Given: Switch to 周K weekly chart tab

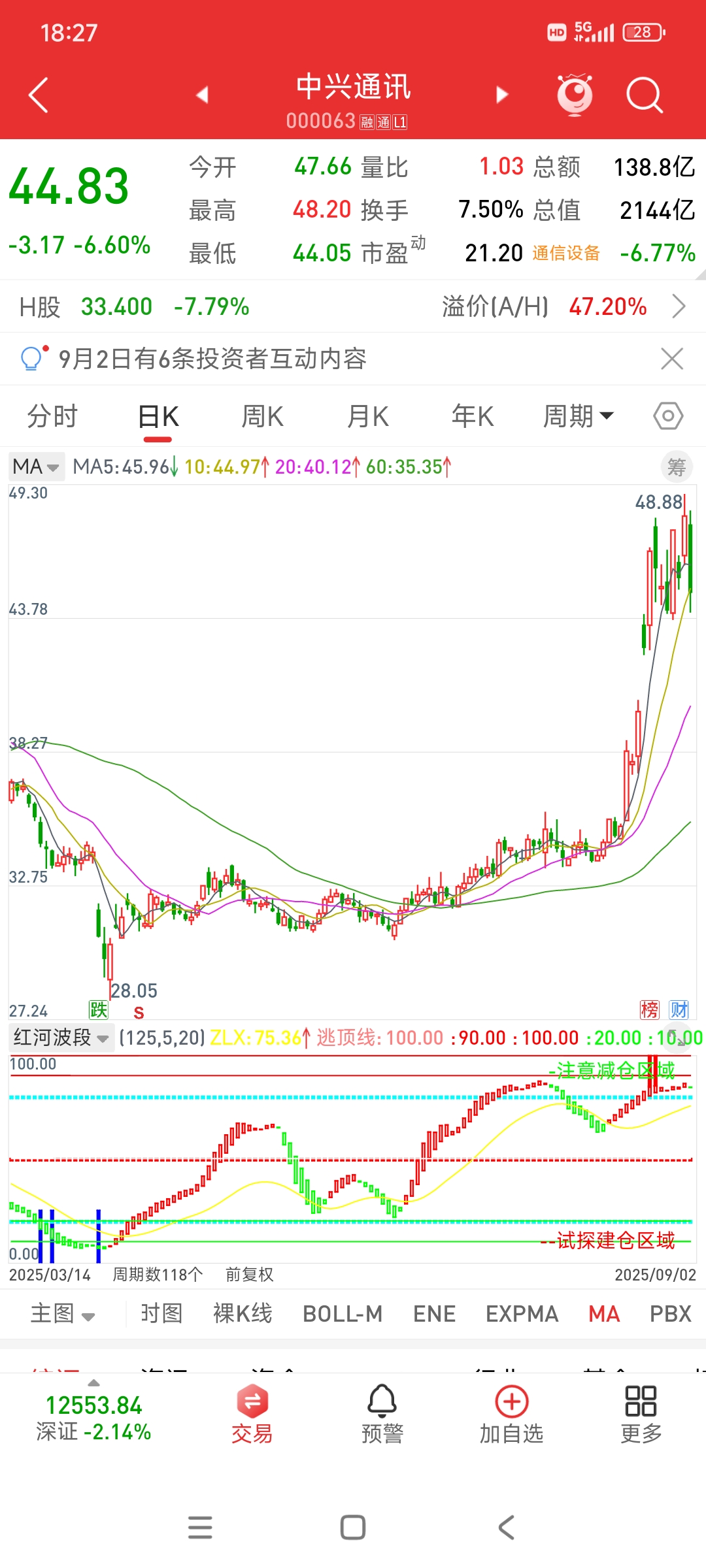Looking at the screenshot, I should pyautogui.click(x=262, y=416).
